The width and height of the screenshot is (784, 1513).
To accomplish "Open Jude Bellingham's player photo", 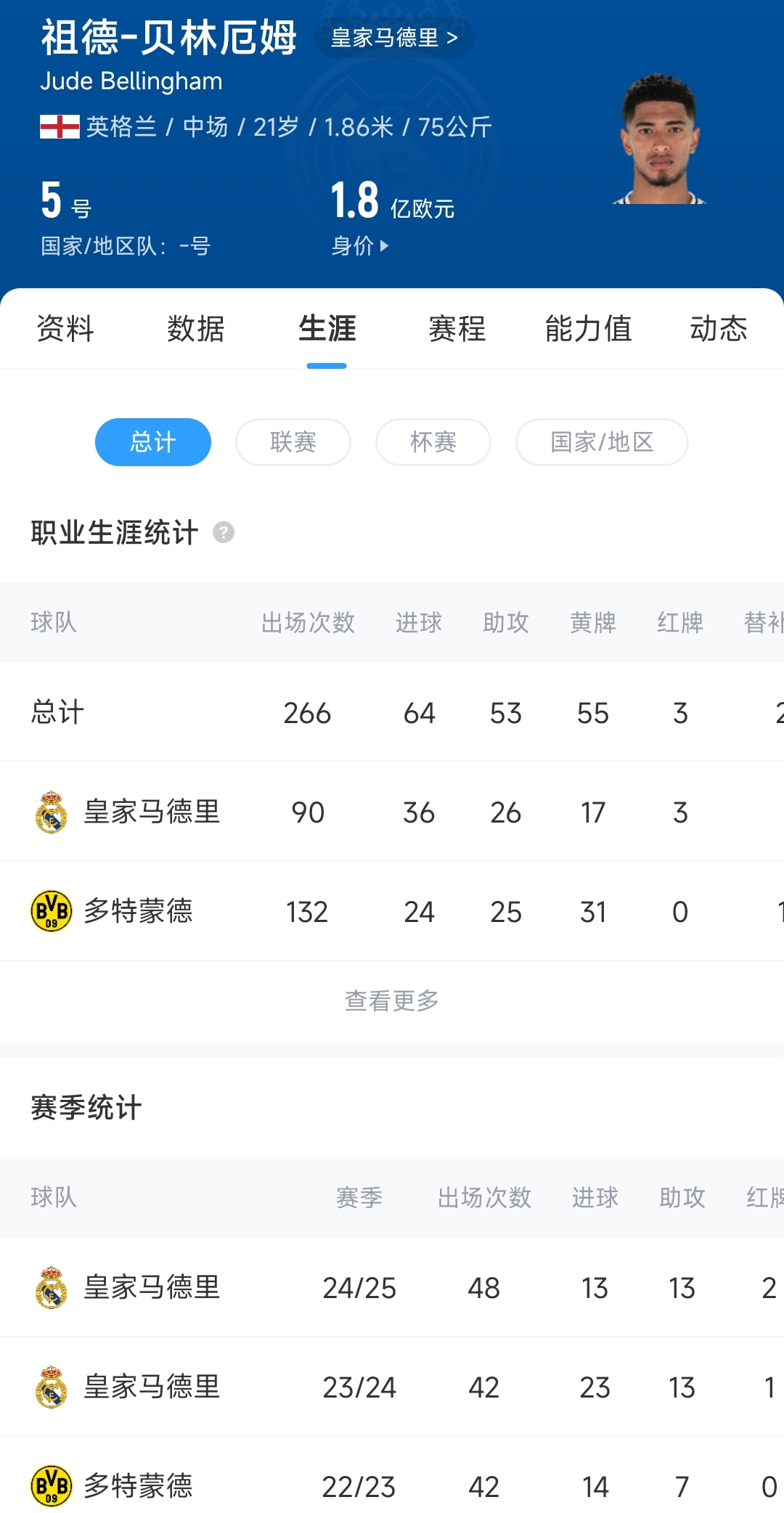I will [x=660, y=139].
